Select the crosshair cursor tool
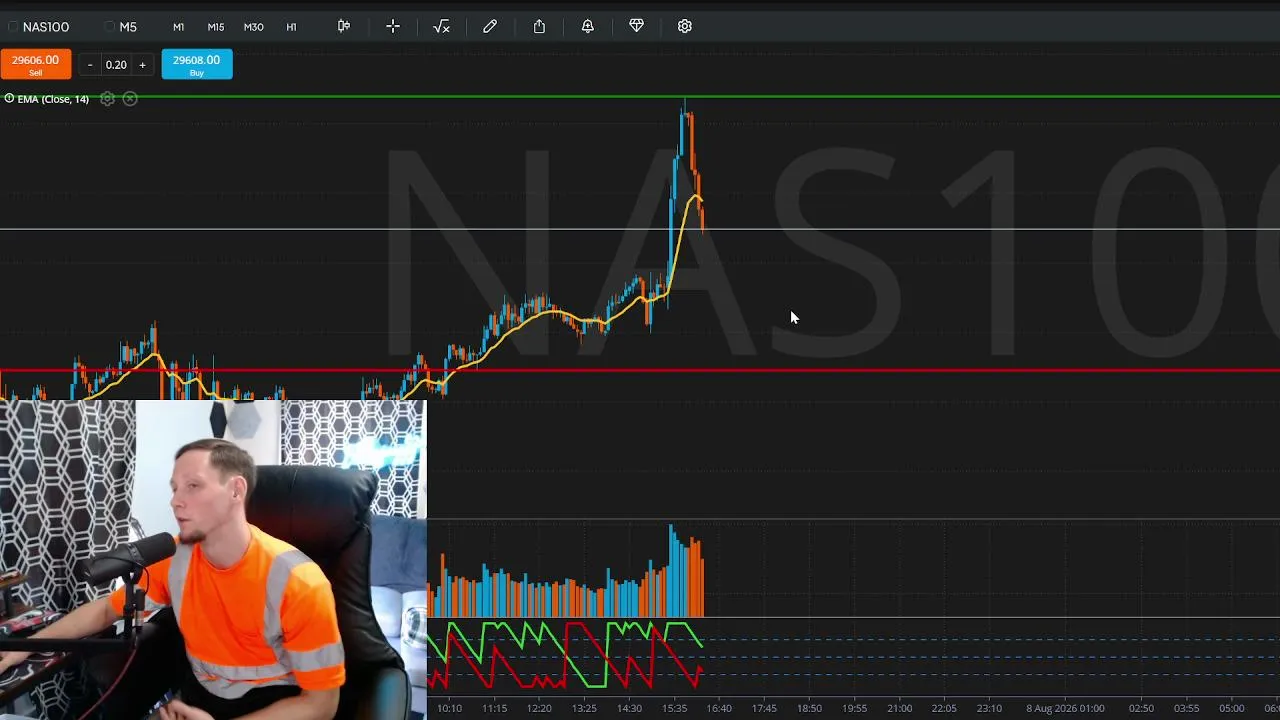1280x720 pixels. coord(393,26)
